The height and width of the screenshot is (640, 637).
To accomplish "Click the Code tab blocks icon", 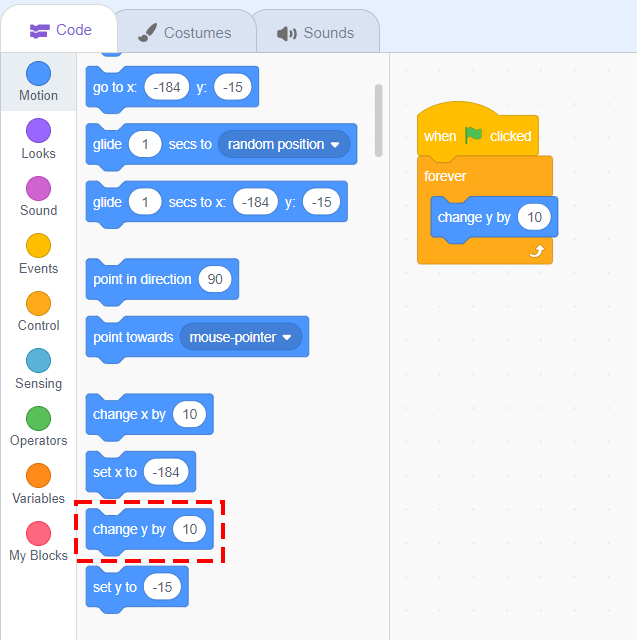I will (40, 31).
